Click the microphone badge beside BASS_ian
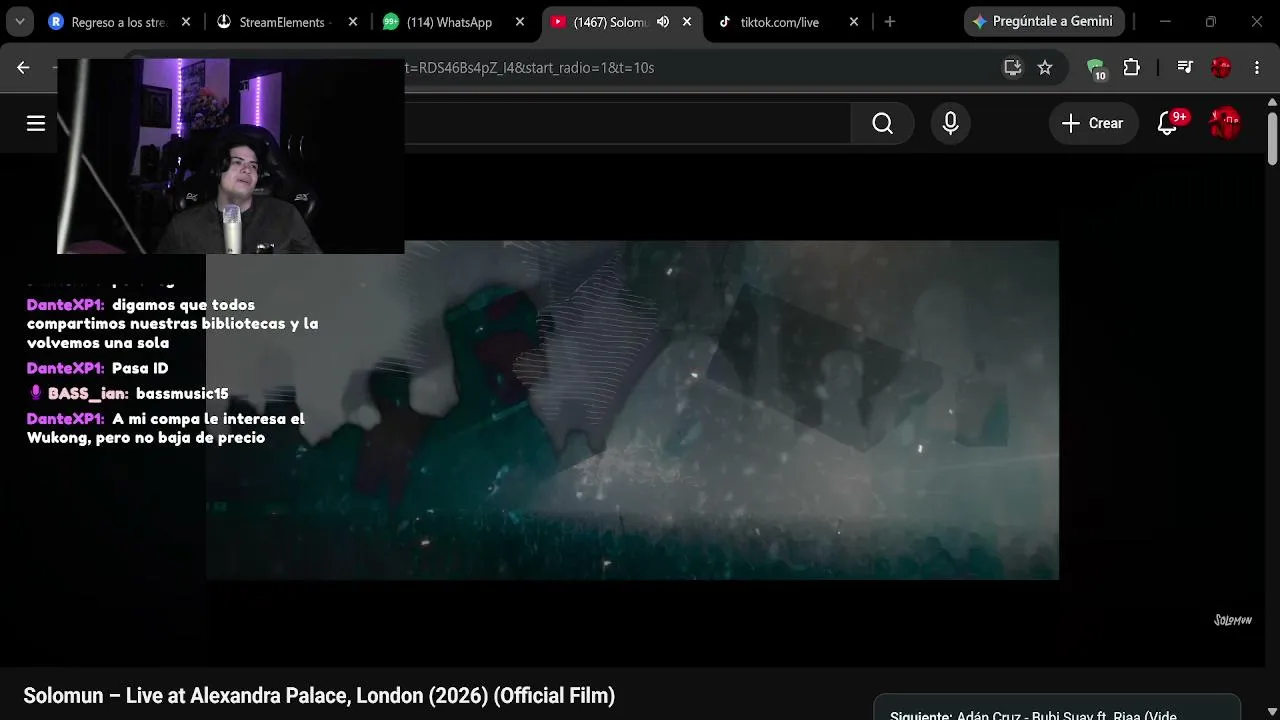 (x=36, y=393)
